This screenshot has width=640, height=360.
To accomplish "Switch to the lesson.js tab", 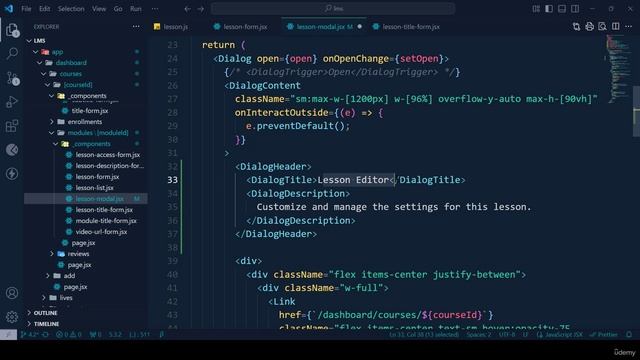I will (175, 27).
